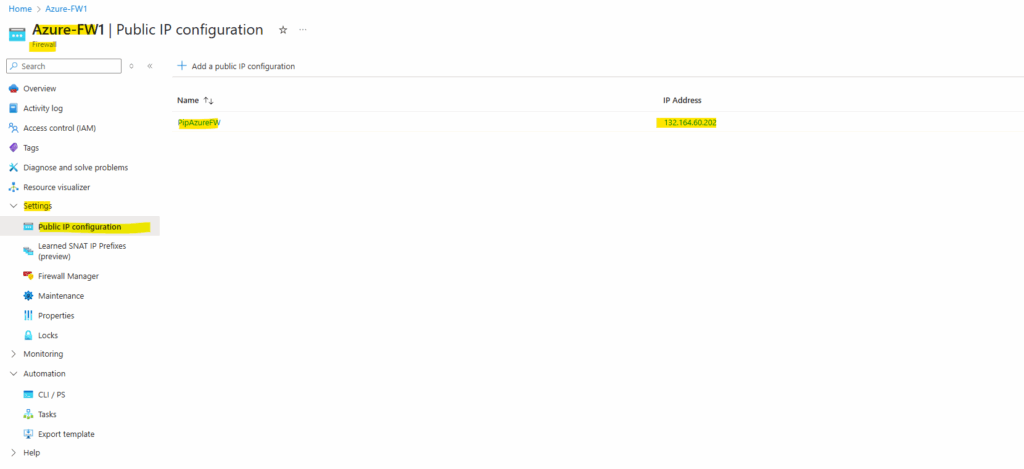Open Diagnose and solve problems
Screen dimensions: 1024x469
76,167
